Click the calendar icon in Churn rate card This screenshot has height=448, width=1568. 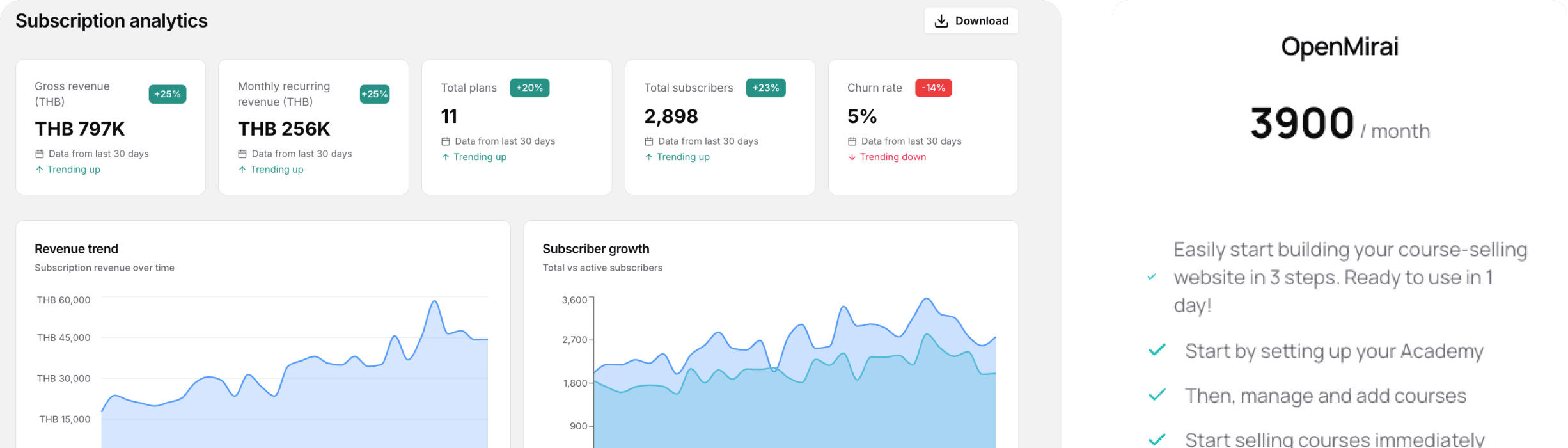coord(852,141)
